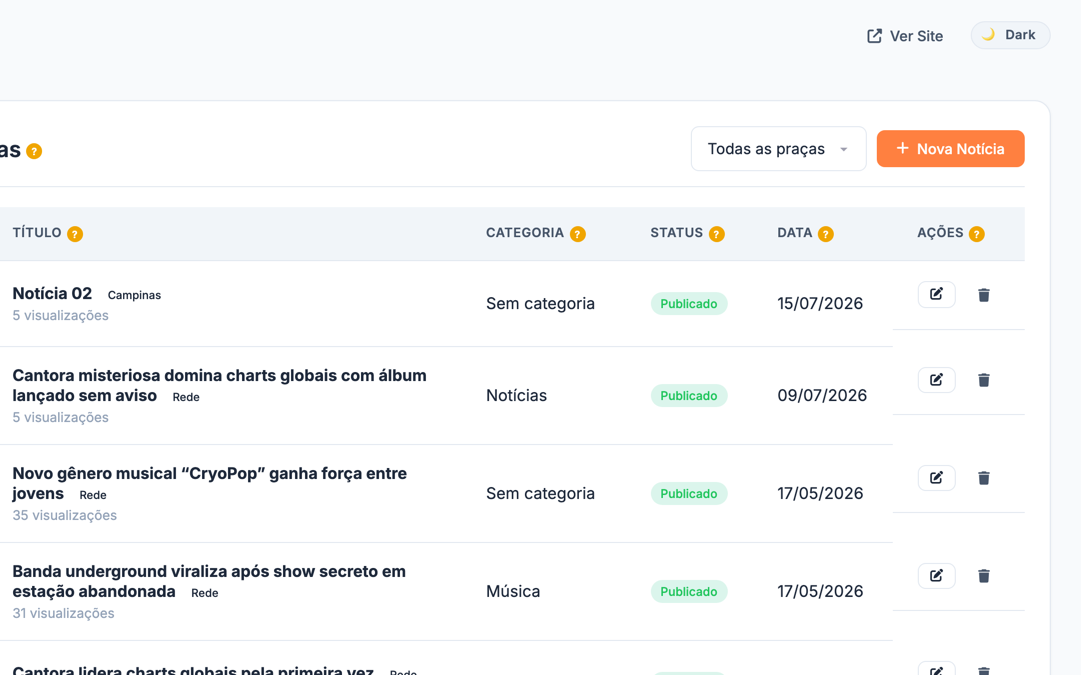Delete the CryoPop news entry
Image resolution: width=1081 pixels, height=675 pixels.
click(x=984, y=478)
